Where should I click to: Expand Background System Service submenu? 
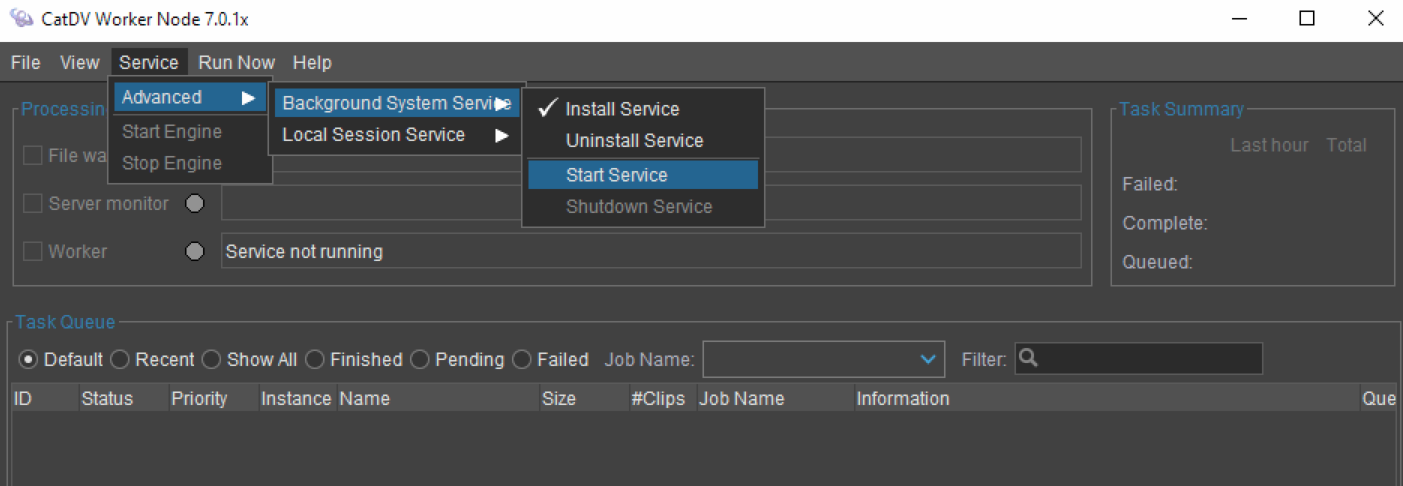[x=396, y=103]
